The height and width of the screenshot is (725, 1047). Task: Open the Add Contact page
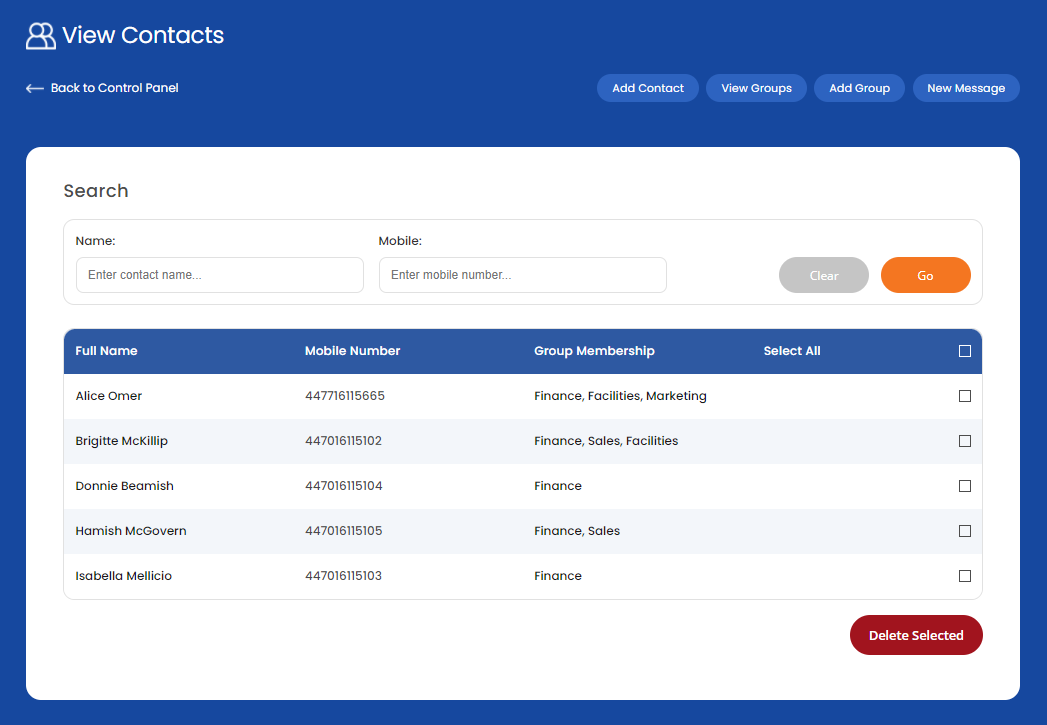(x=647, y=88)
